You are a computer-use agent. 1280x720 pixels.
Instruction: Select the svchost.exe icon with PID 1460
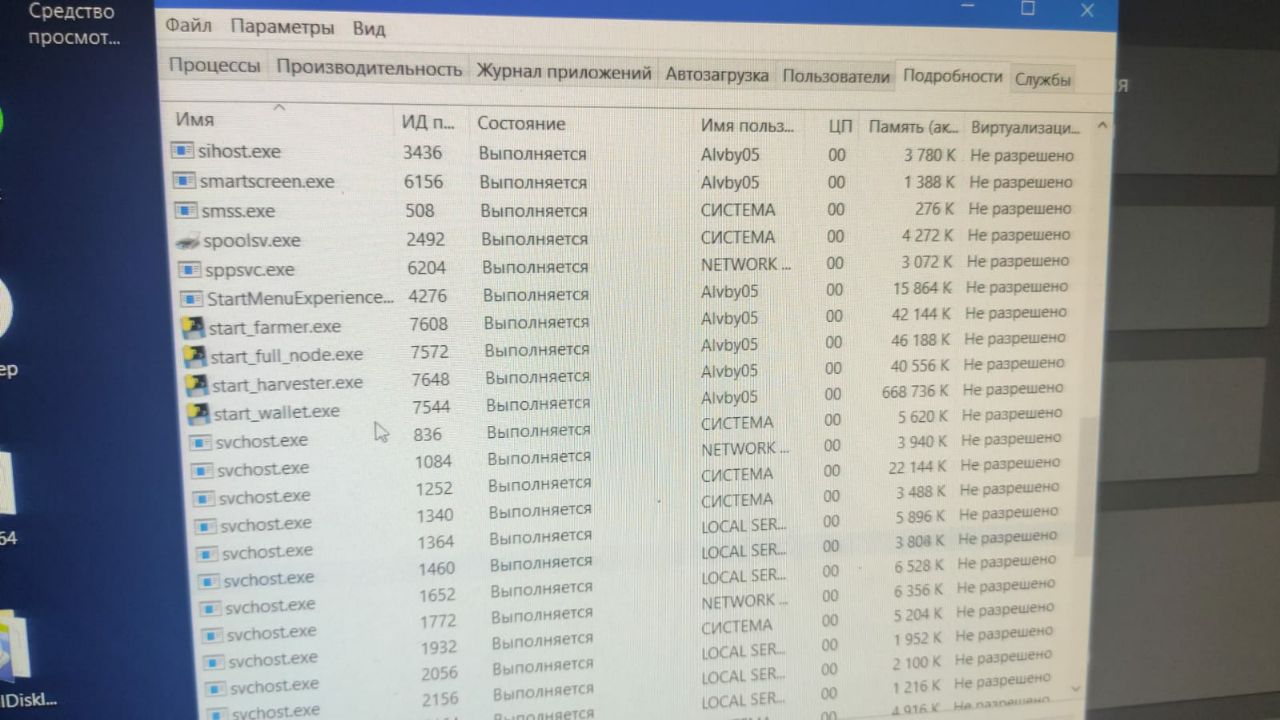point(210,579)
